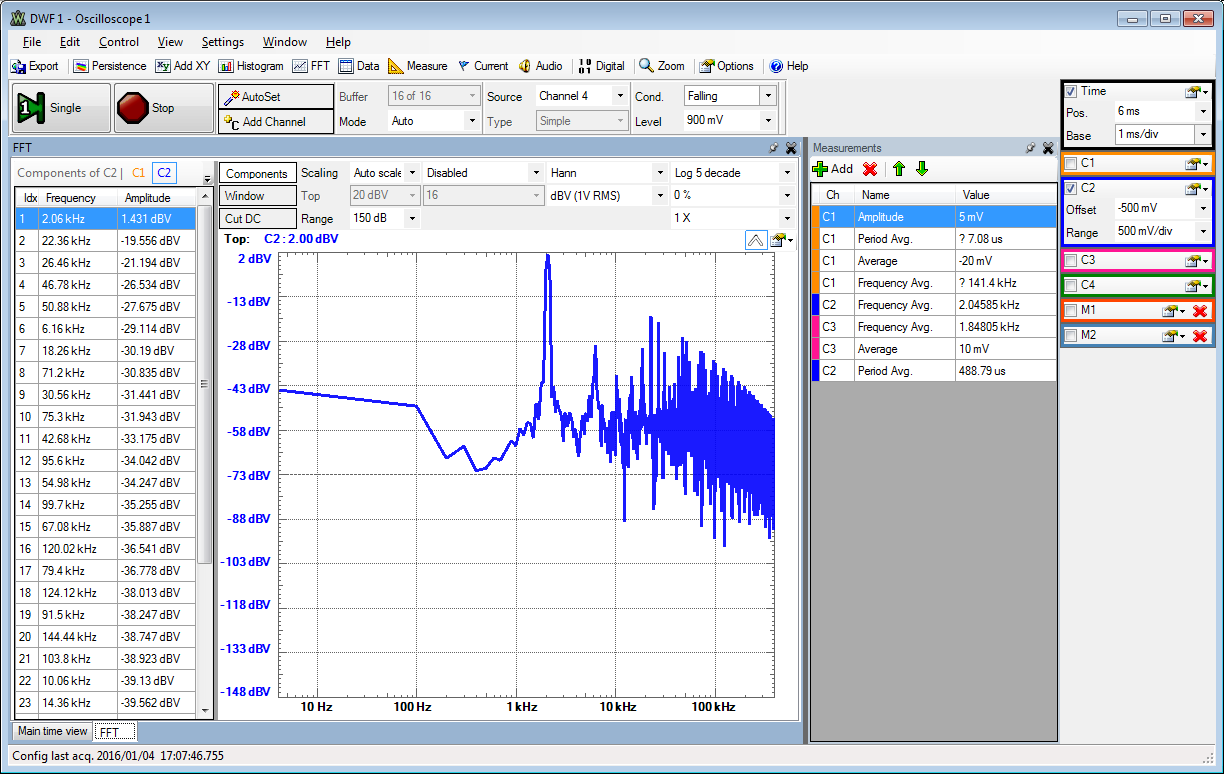Viewport: 1224px width, 774px height.
Task: Open the Settings menu
Action: coord(222,42)
